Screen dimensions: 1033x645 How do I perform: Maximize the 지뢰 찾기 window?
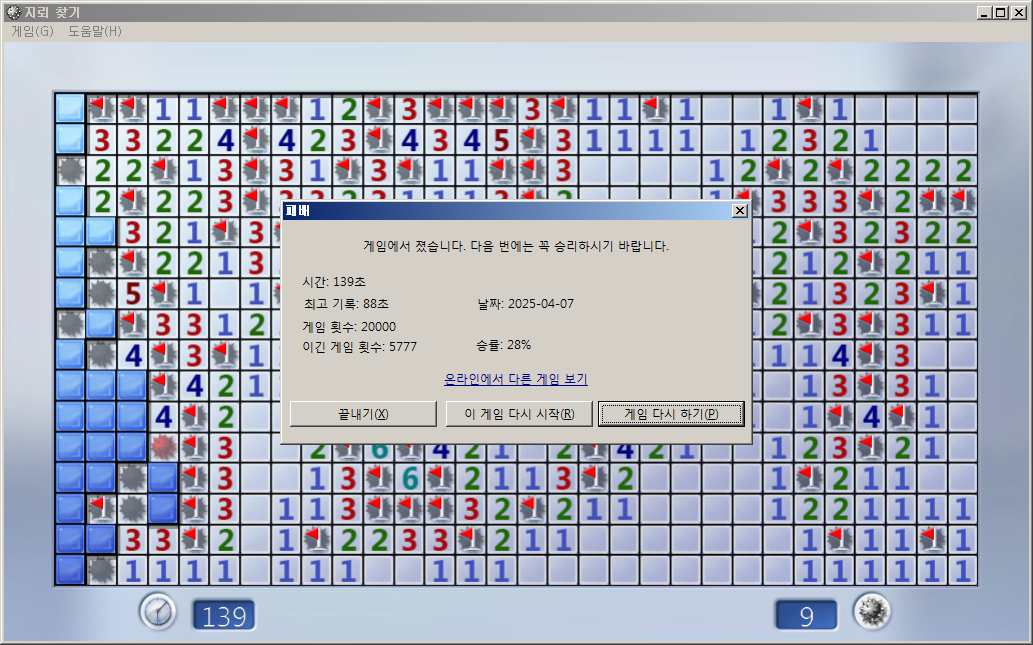coord(1001,12)
